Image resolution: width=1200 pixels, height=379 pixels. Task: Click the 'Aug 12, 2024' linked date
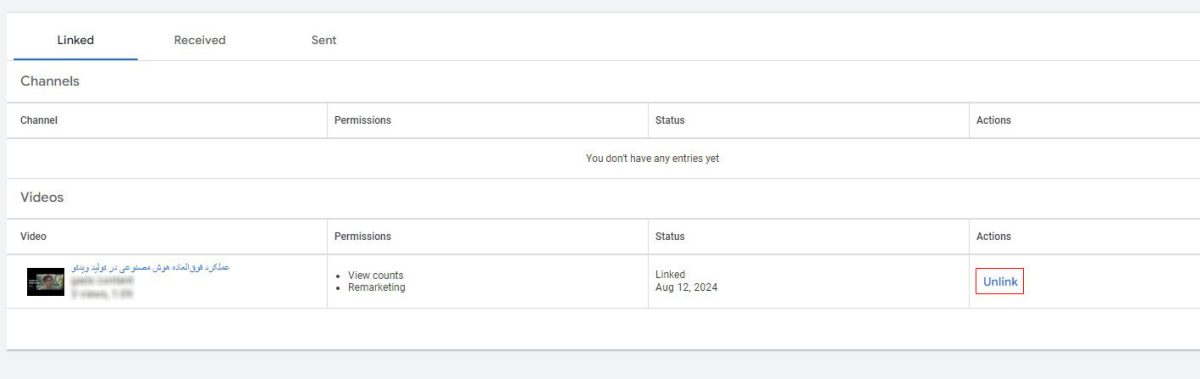(686, 287)
